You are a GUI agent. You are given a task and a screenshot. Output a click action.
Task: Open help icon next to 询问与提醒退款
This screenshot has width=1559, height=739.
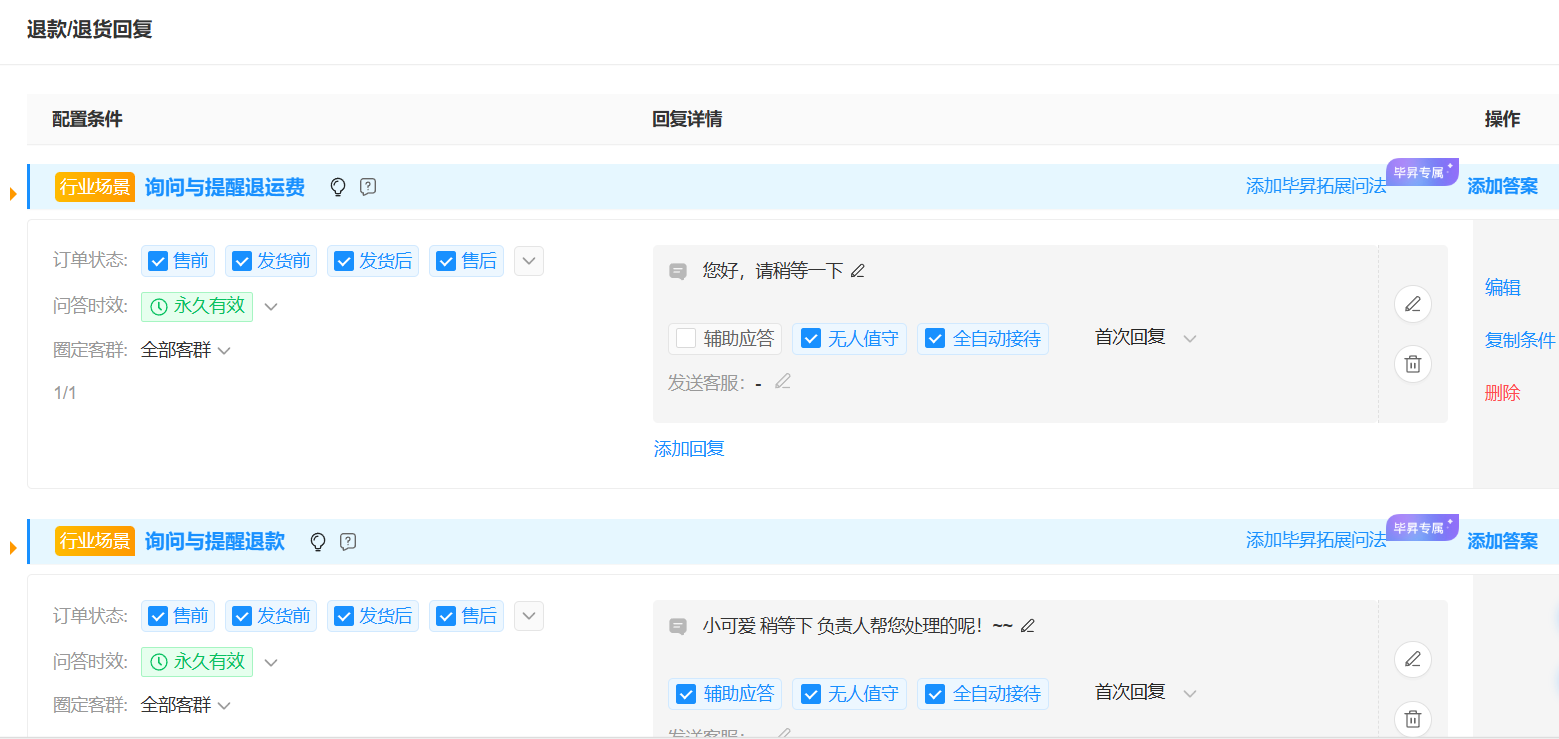(348, 542)
